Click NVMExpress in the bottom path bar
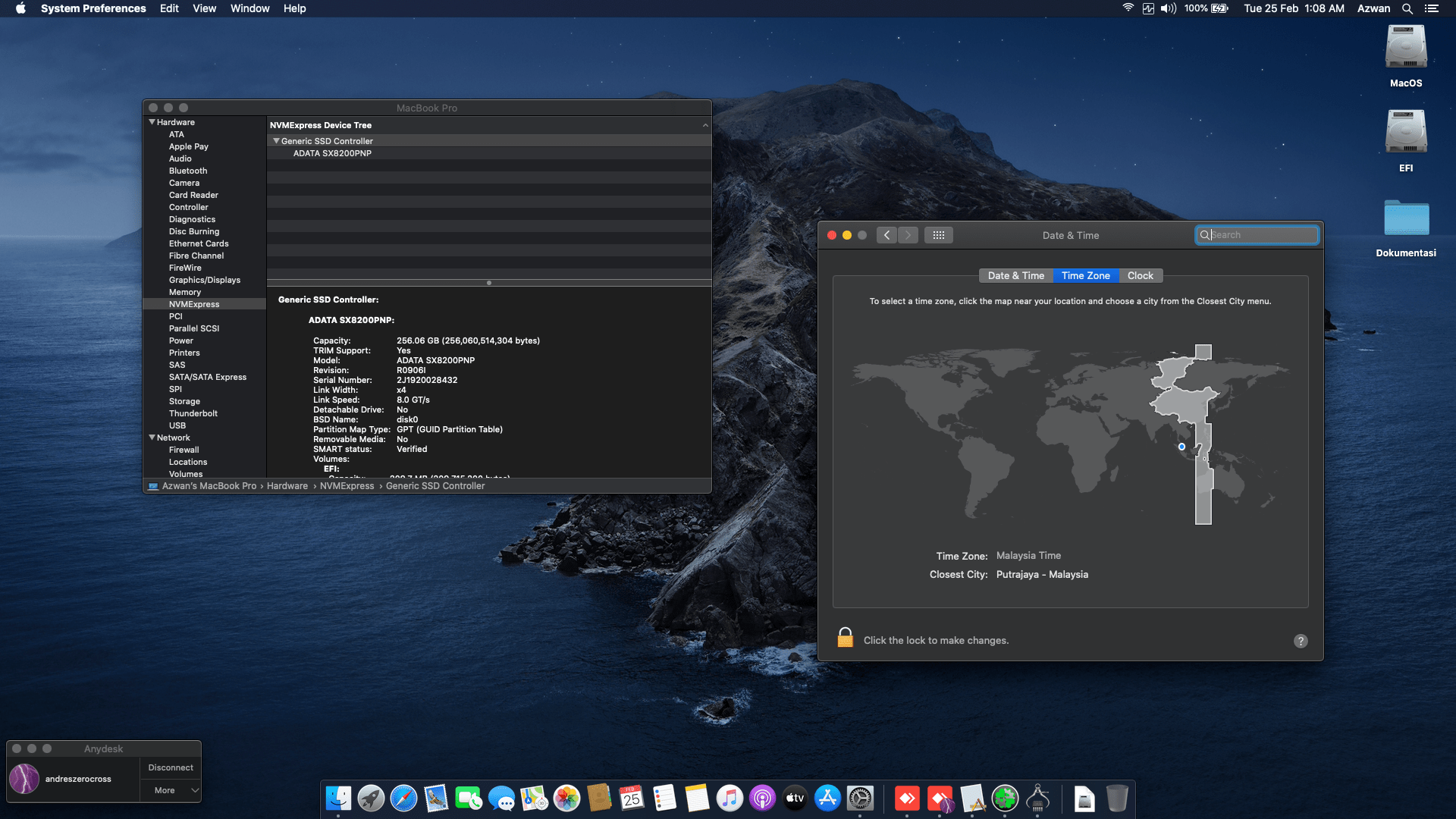The width and height of the screenshot is (1456, 819). tap(347, 486)
